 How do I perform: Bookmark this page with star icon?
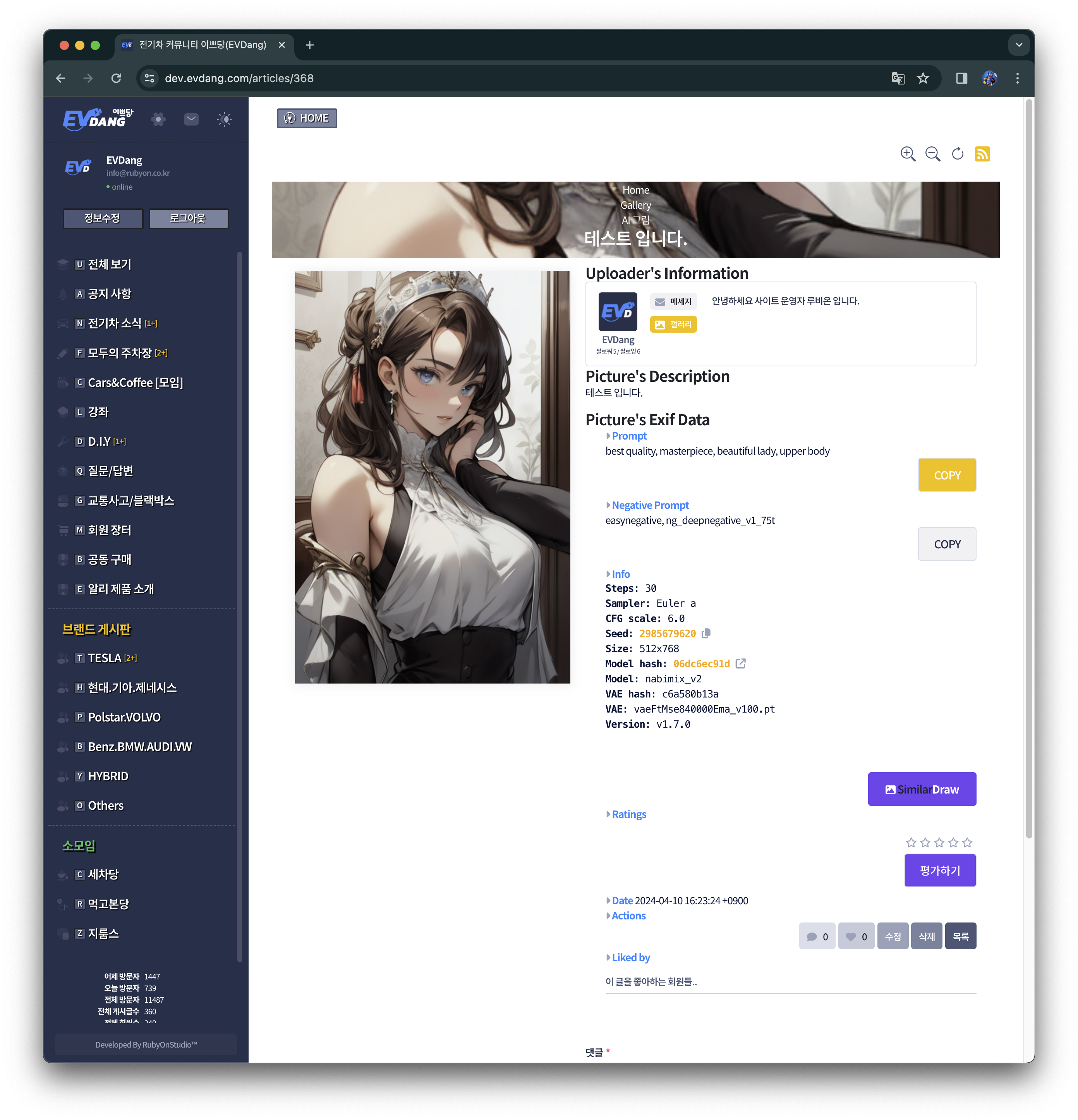click(923, 78)
